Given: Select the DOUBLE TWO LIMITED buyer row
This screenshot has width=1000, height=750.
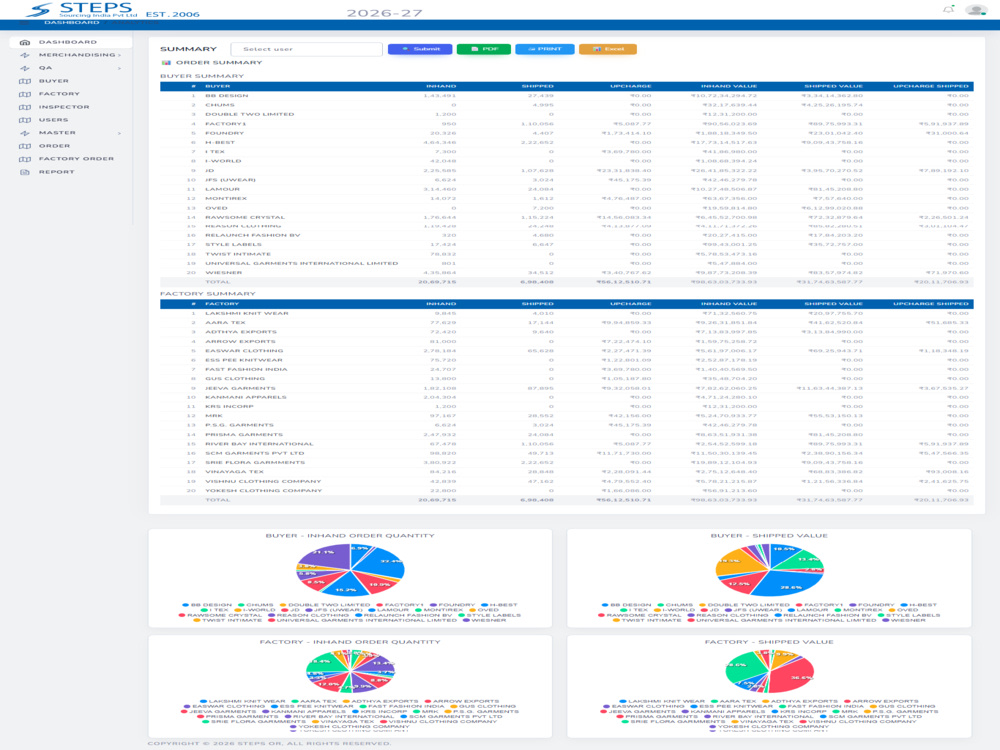Looking at the screenshot, I should 566,114.
